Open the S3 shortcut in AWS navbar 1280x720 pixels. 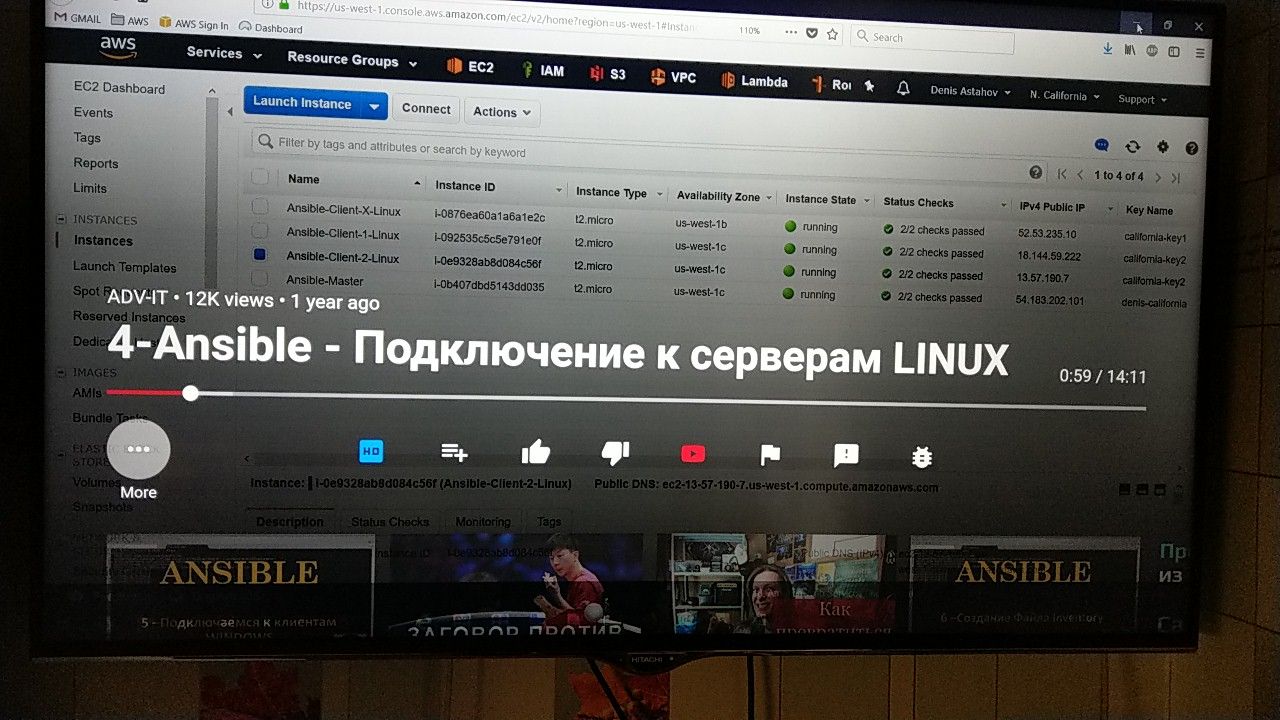coord(608,74)
